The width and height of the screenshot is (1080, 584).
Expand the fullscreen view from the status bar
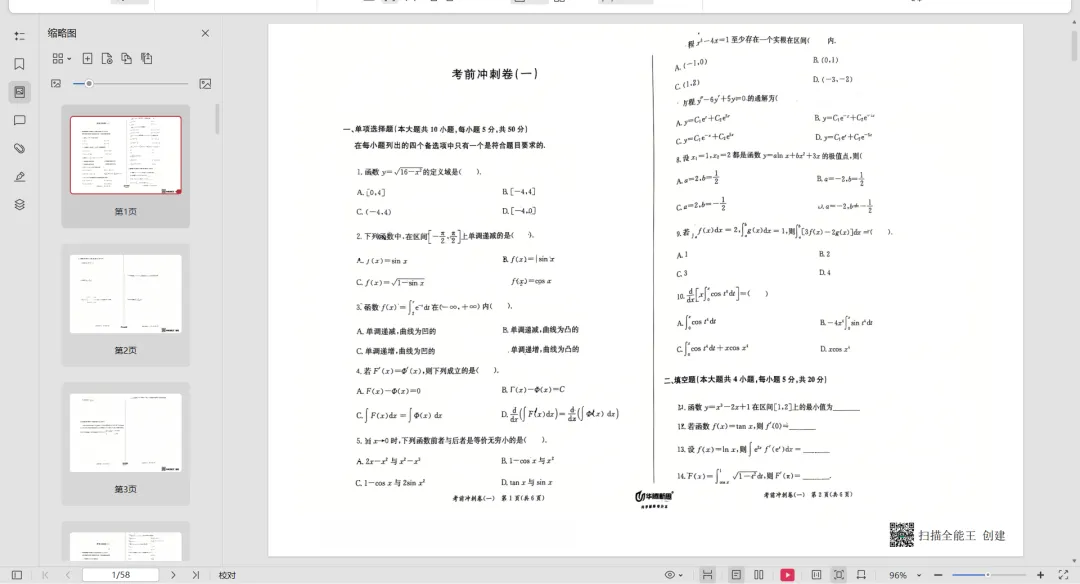(1063, 573)
